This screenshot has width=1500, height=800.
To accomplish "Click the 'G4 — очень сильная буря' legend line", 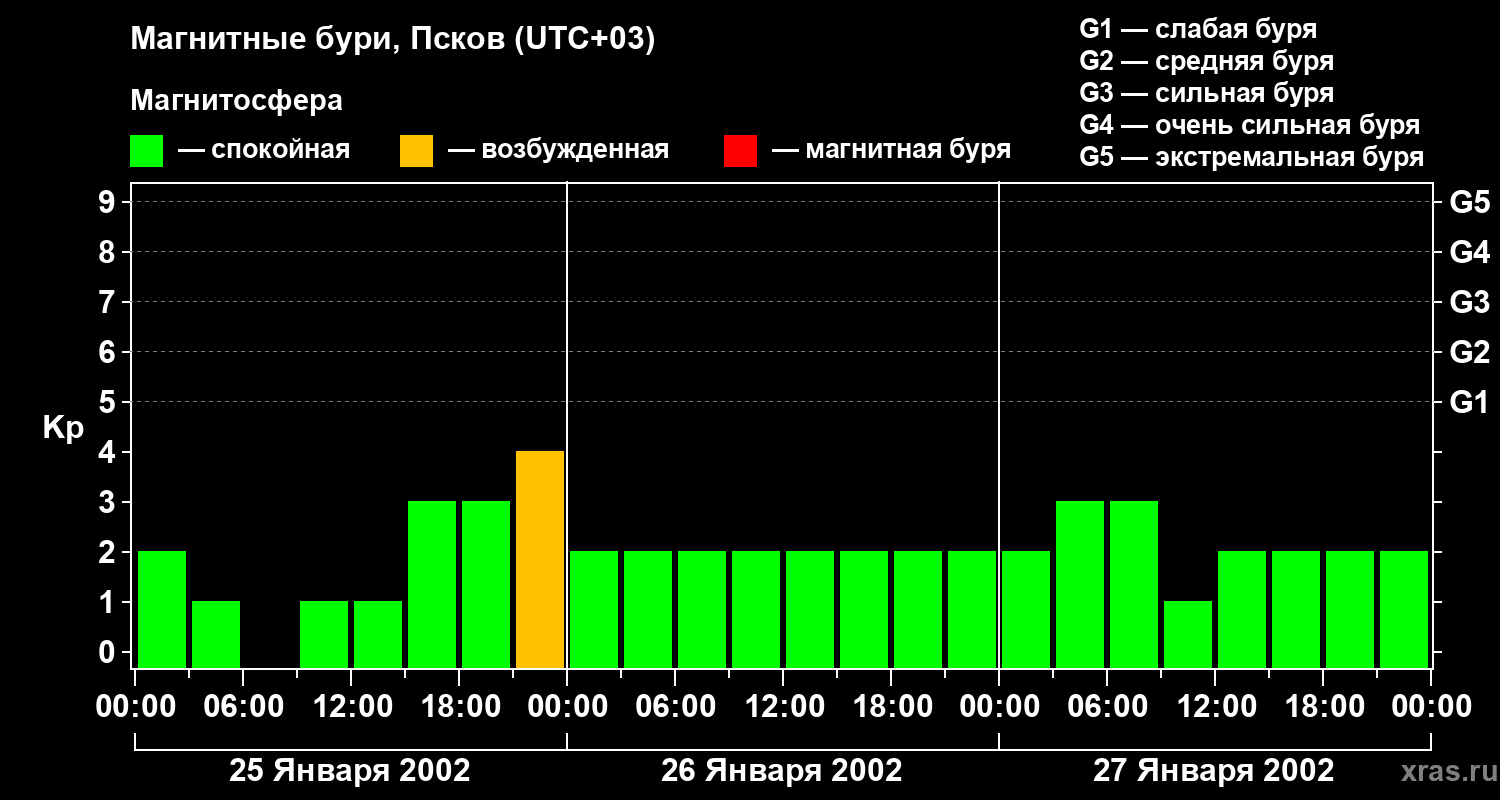I will point(1250,125).
